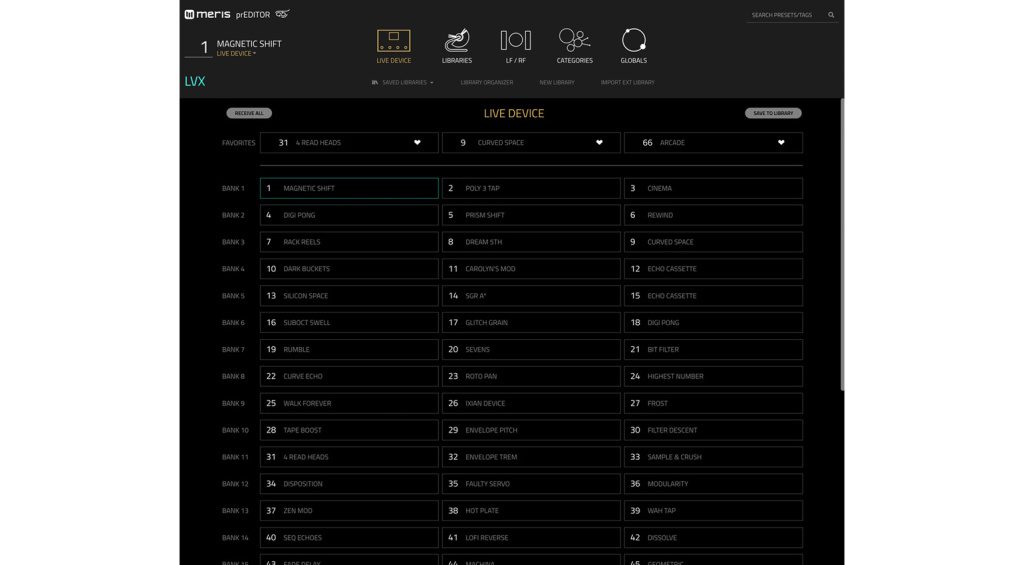Viewport: 1024px width, 565px height.
Task: Select preset 34 Disposition
Action: [x=349, y=484]
